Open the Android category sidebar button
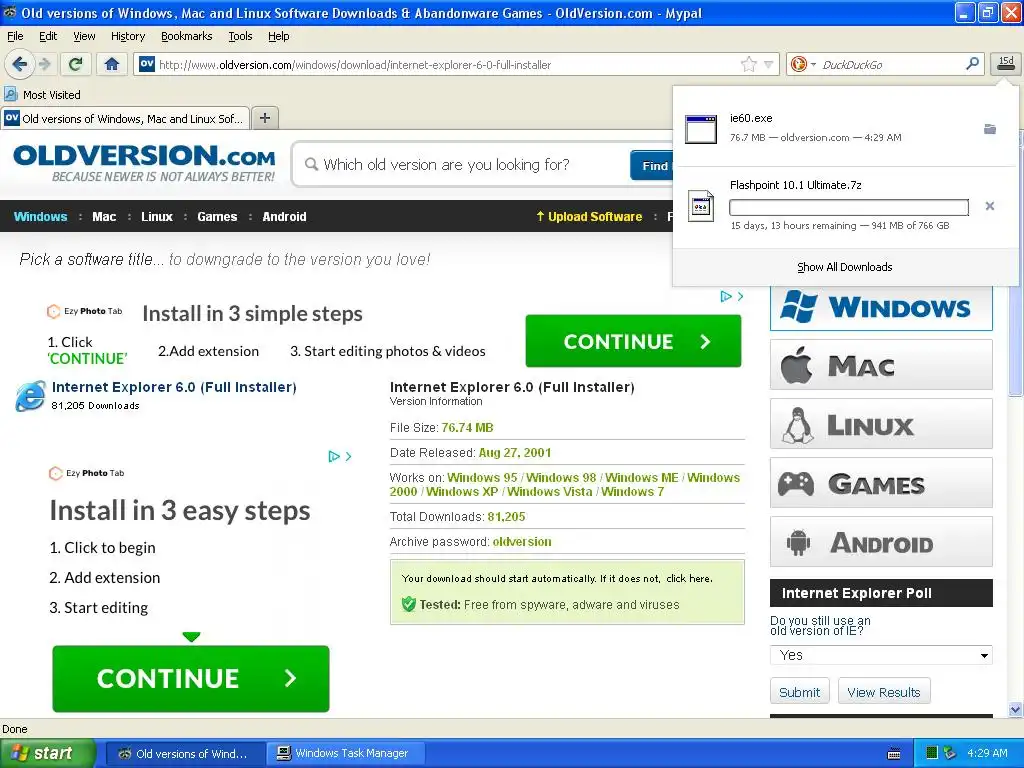Viewport: 1024px width, 768px height. (881, 542)
